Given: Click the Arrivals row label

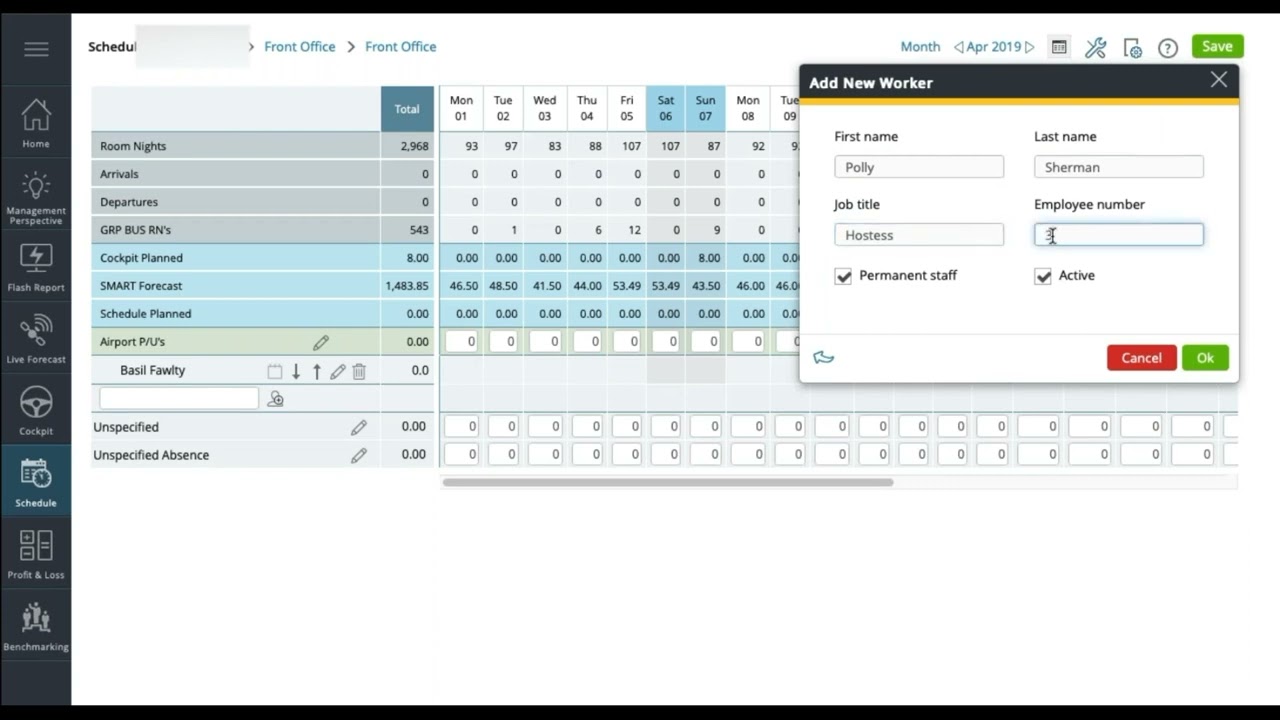Looking at the screenshot, I should click(119, 174).
